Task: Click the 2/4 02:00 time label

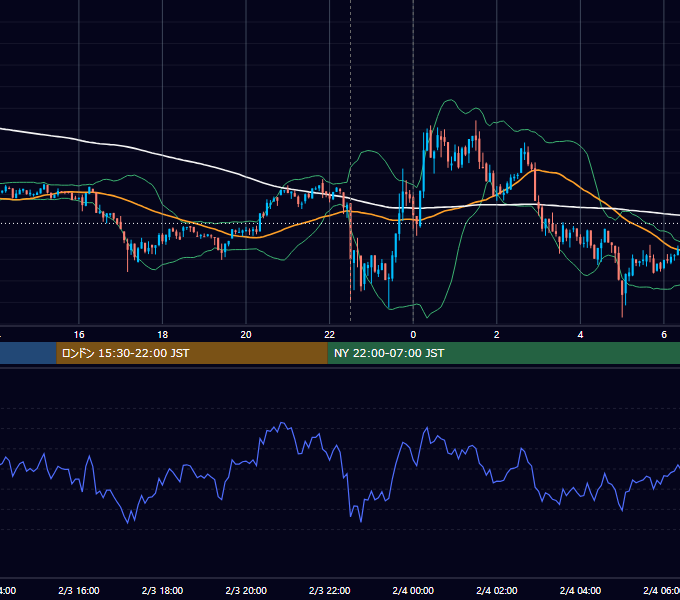Action: 497,590
